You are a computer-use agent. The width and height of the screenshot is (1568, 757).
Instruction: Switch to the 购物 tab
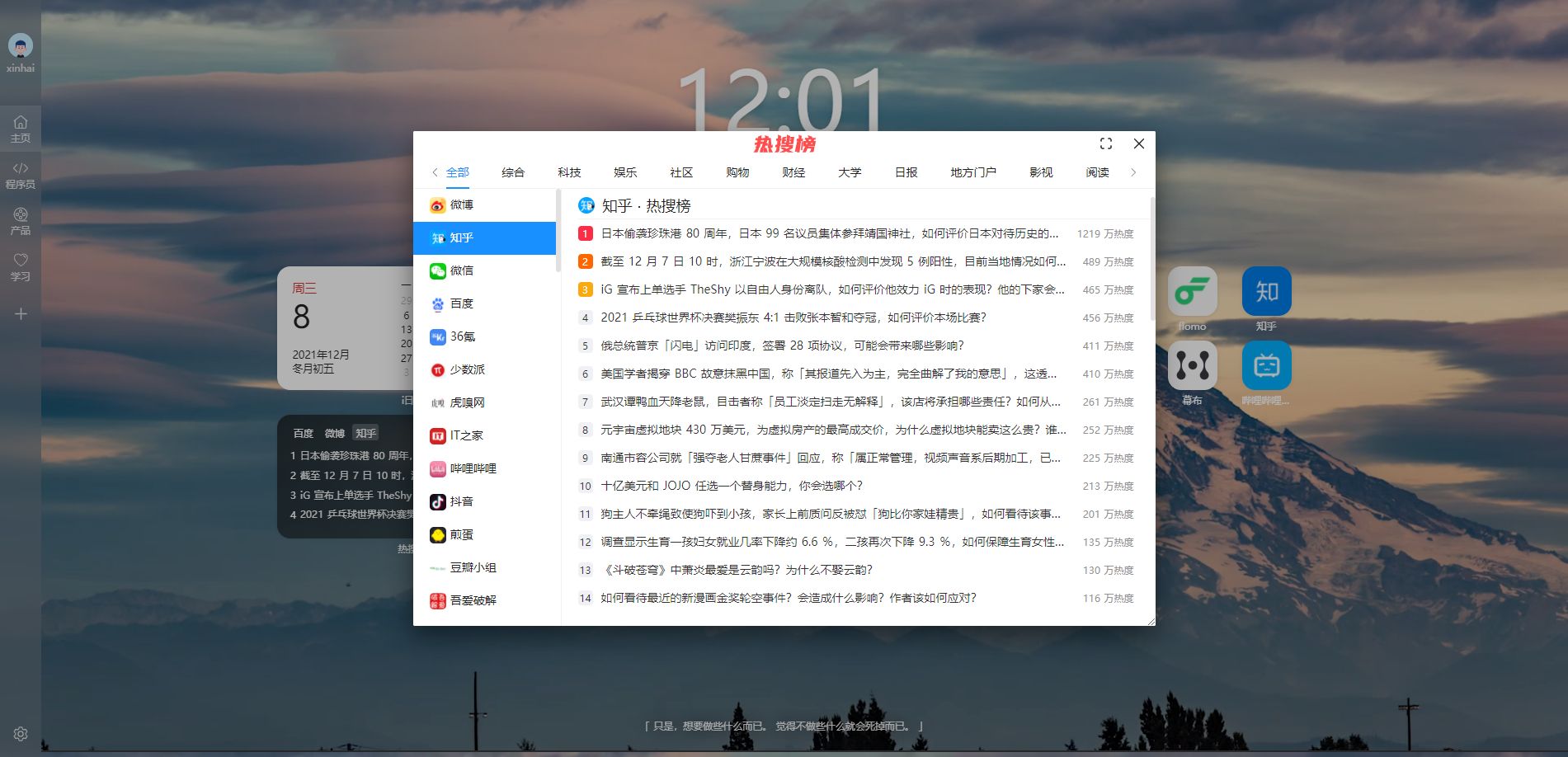737,172
